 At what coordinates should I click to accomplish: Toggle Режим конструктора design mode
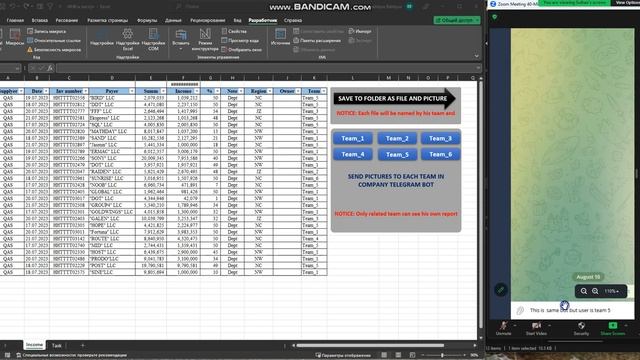pos(205,40)
